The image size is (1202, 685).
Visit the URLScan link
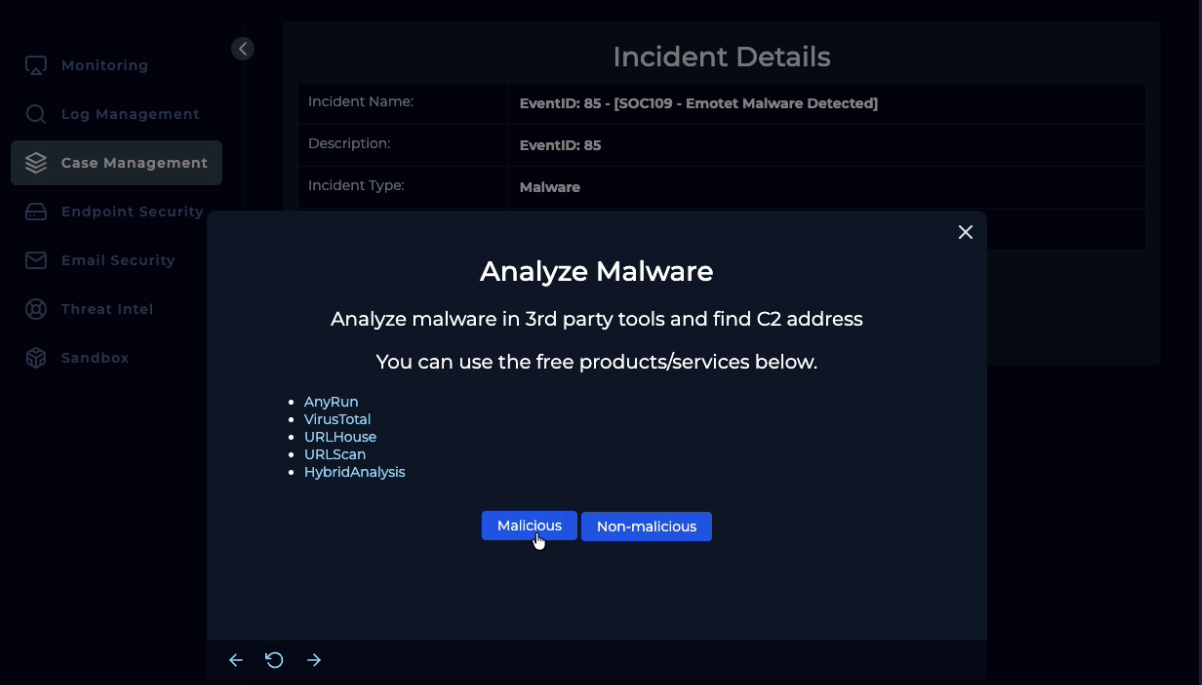[x=335, y=455]
